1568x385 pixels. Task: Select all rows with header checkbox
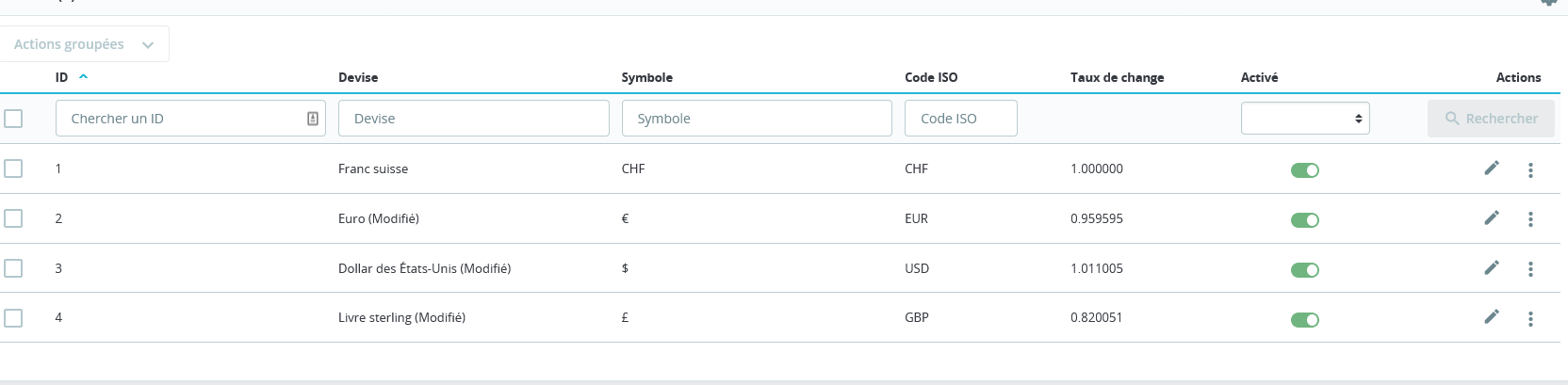13,119
